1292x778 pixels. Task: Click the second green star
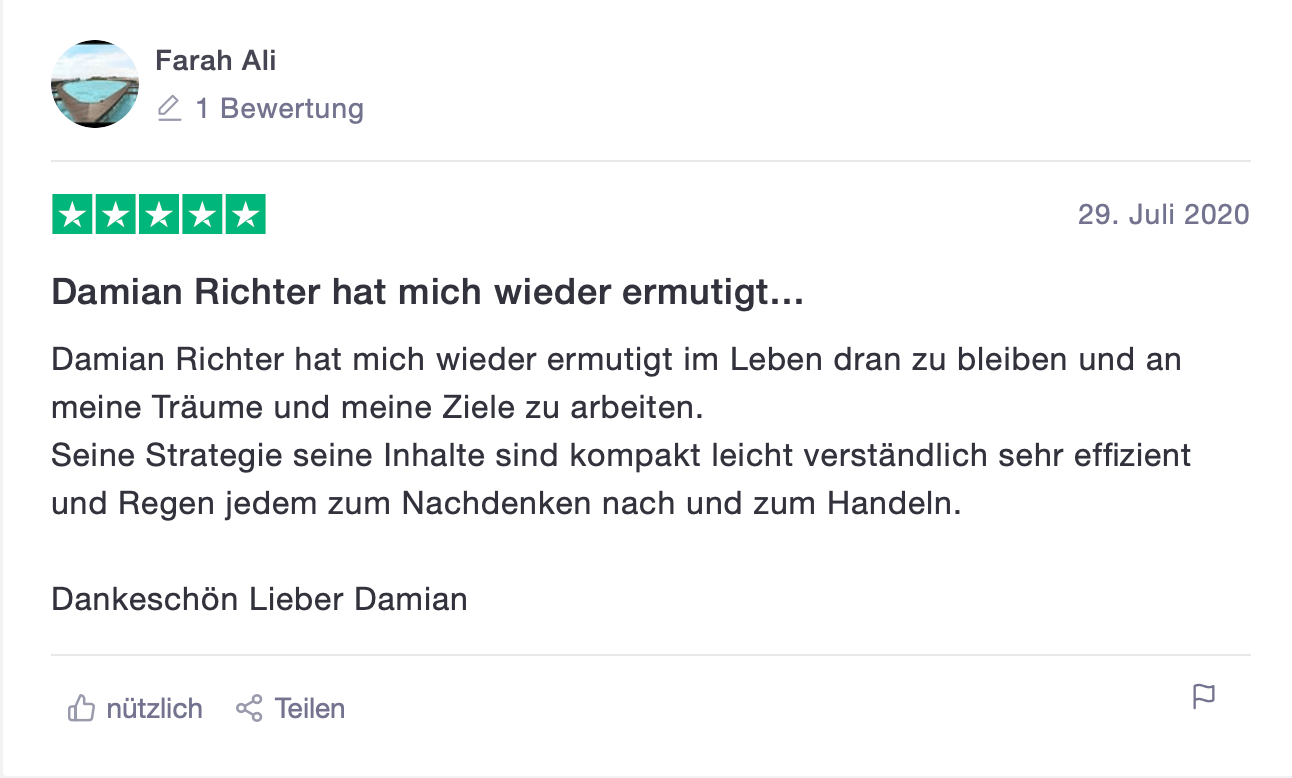[x=116, y=215]
